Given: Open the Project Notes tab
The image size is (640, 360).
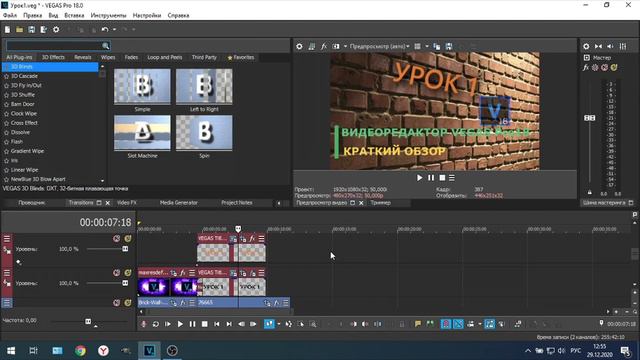Looking at the screenshot, I should [237, 203].
